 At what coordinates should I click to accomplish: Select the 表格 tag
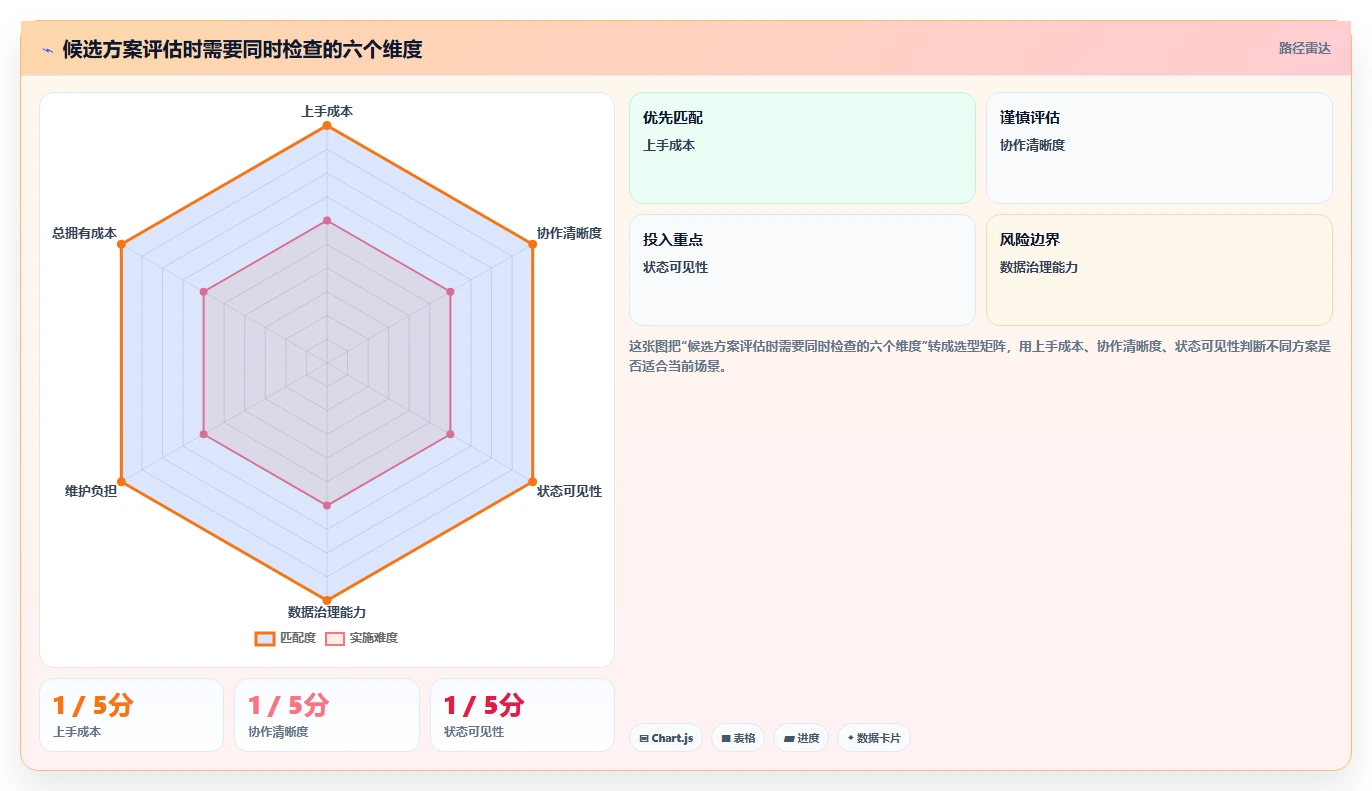tap(738, 738)
